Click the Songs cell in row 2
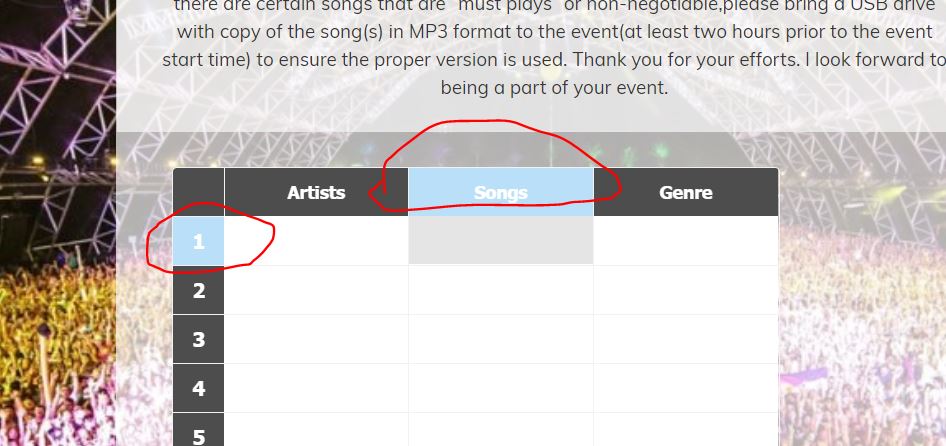Viewport: 946px width, 446px height. pyautogui.click(x=501, y=290)
